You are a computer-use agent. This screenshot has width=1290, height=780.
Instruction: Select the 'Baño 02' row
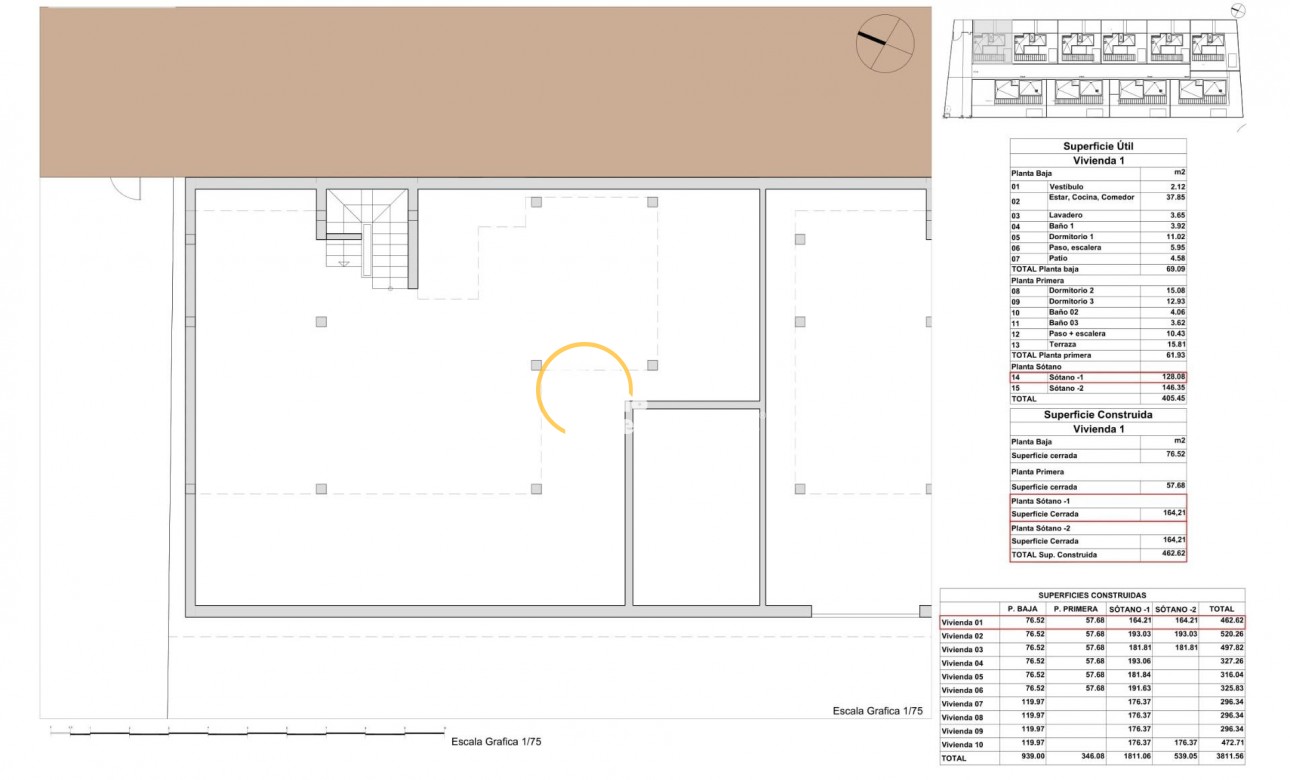(1098, 312)
